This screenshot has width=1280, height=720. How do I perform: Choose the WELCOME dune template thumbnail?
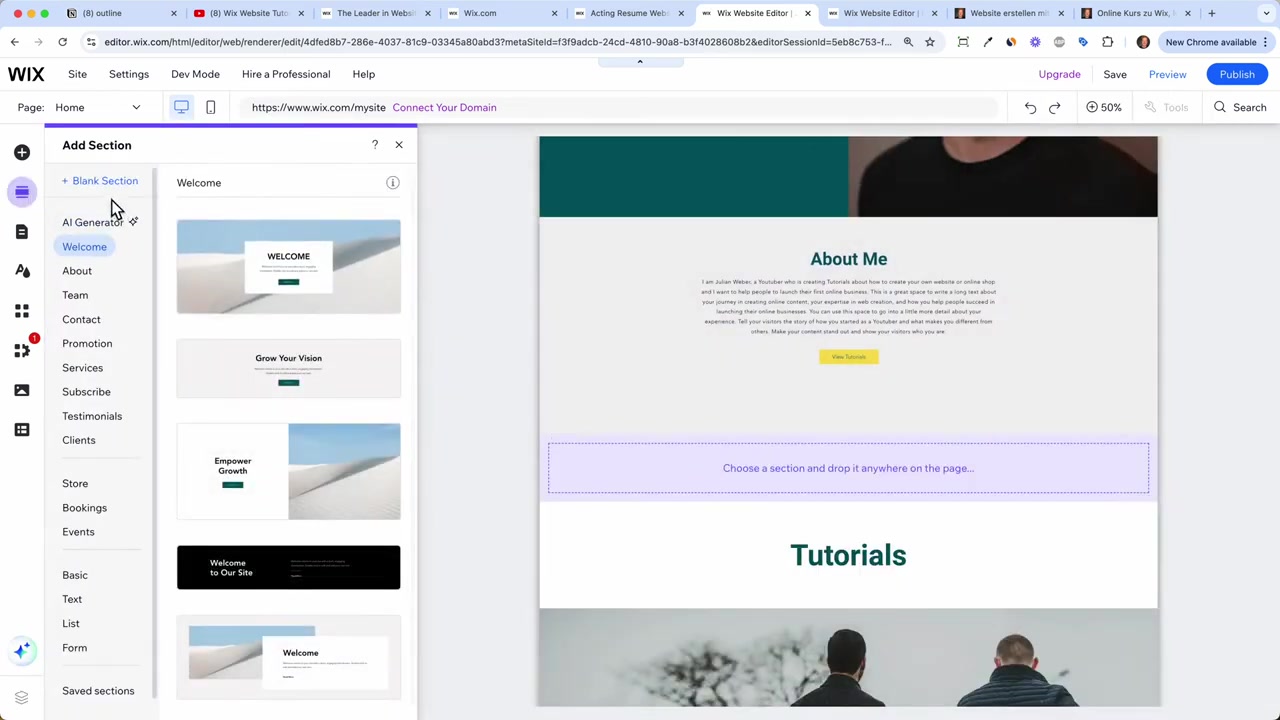[288, 267]
